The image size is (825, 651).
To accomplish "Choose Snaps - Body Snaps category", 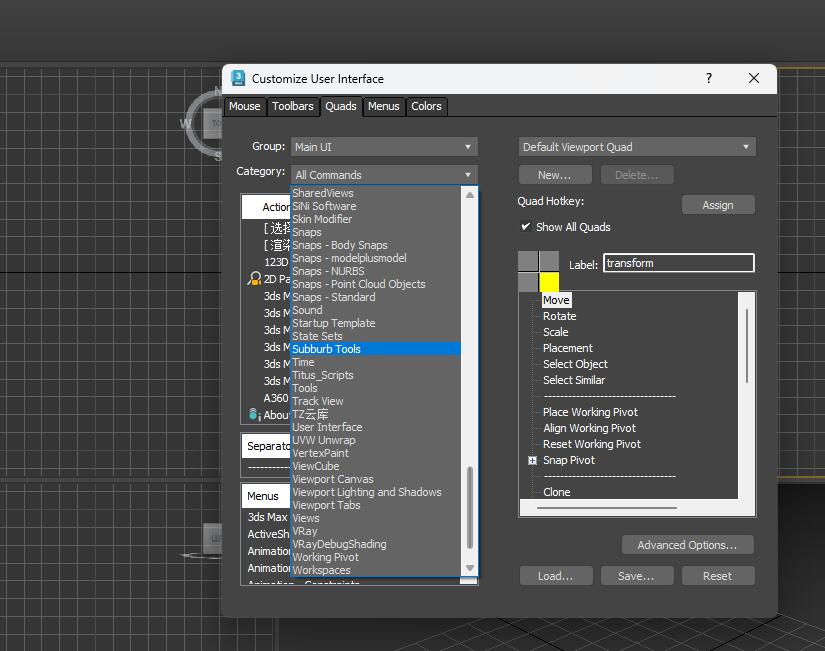I will (x=376, y=245).
